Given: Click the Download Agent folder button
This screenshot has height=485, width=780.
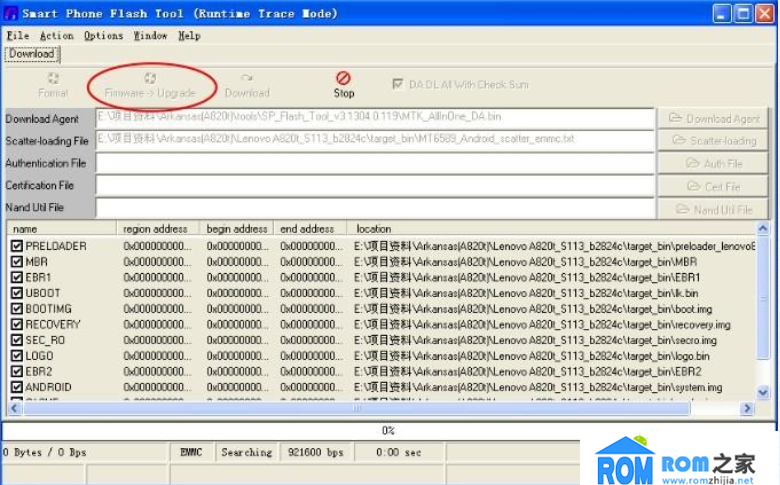Looking at the screenshot, I should [713, 118].
